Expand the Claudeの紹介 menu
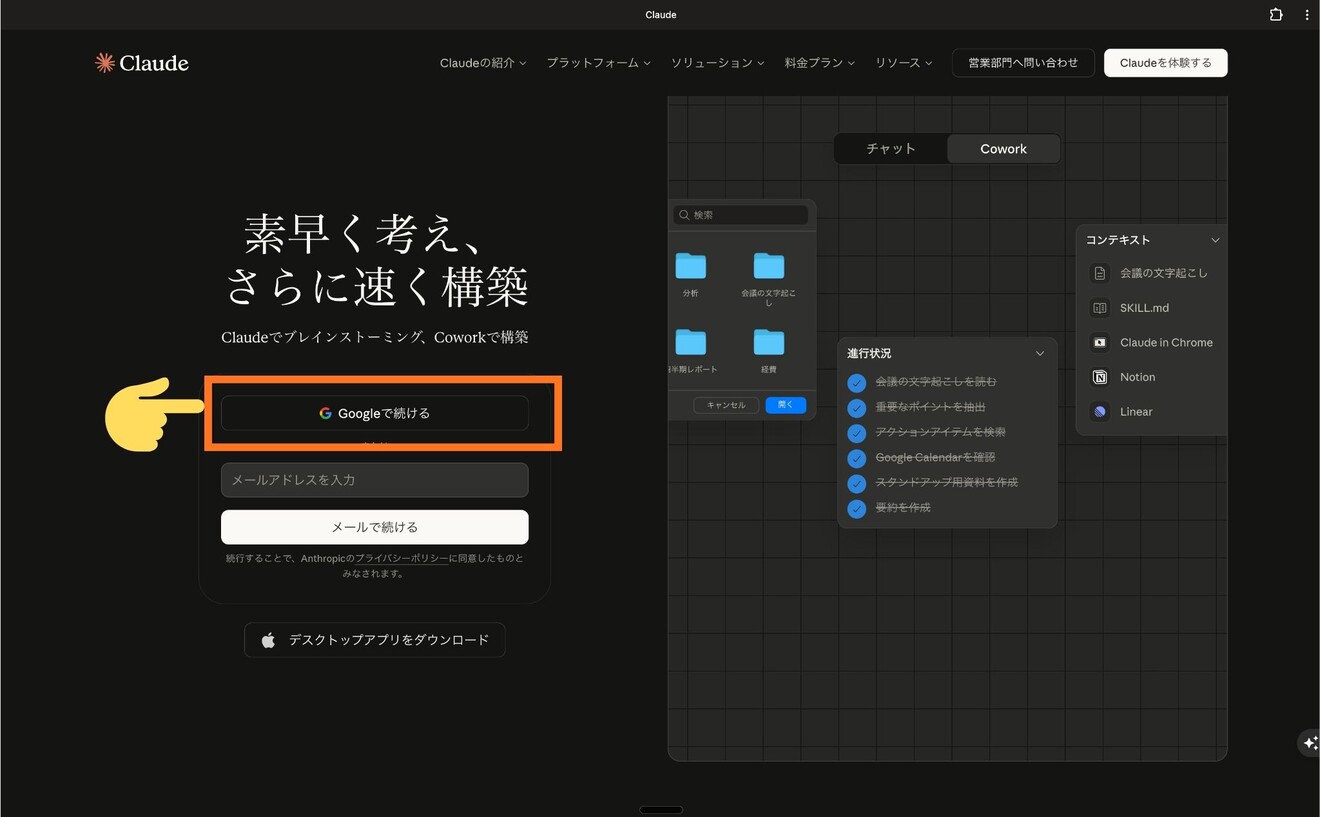The width and height of the screenshot is (1320, 817). pos(483,63)
